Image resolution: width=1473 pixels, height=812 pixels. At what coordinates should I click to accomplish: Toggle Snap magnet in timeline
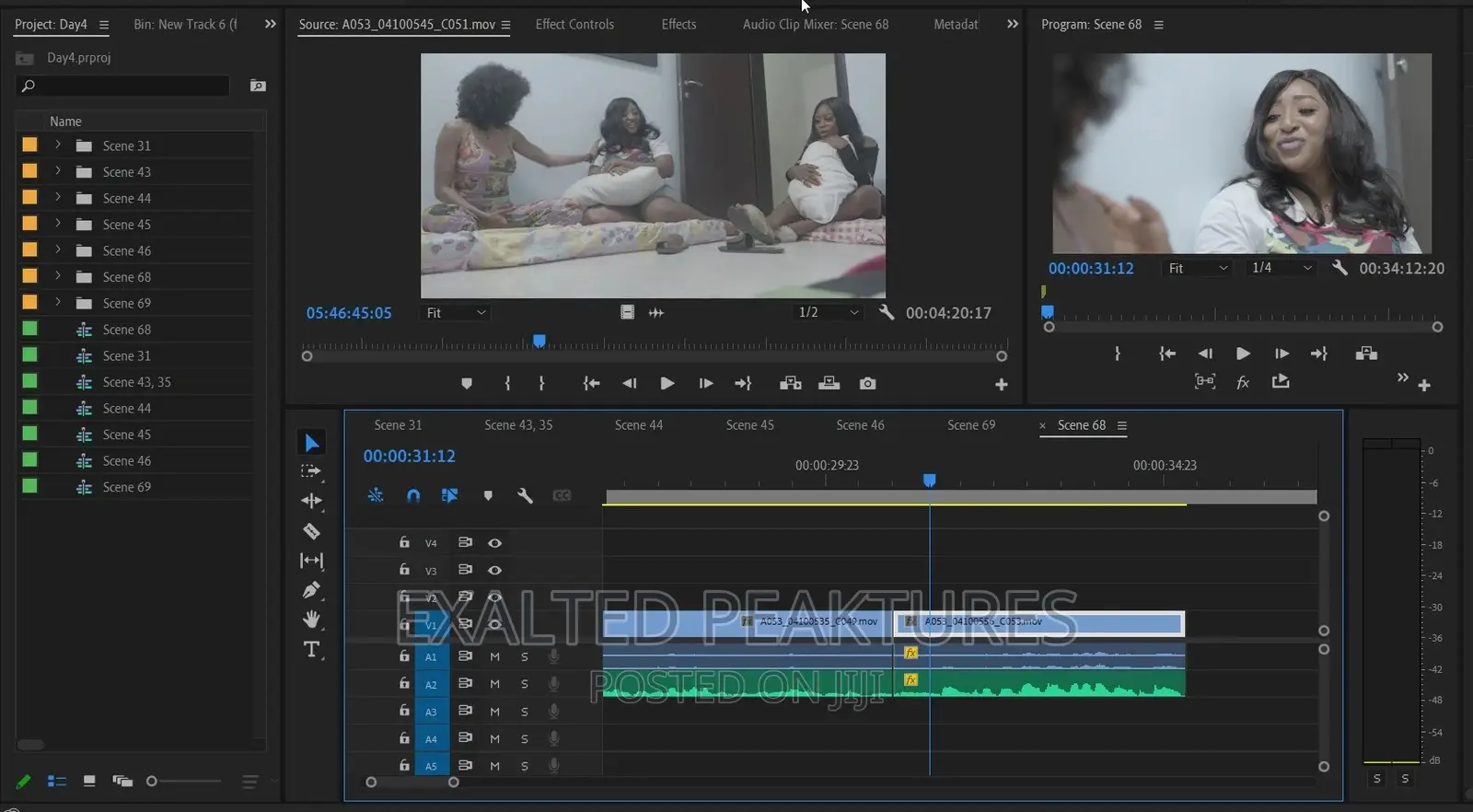pyautogui.click(x=413, y=495)
